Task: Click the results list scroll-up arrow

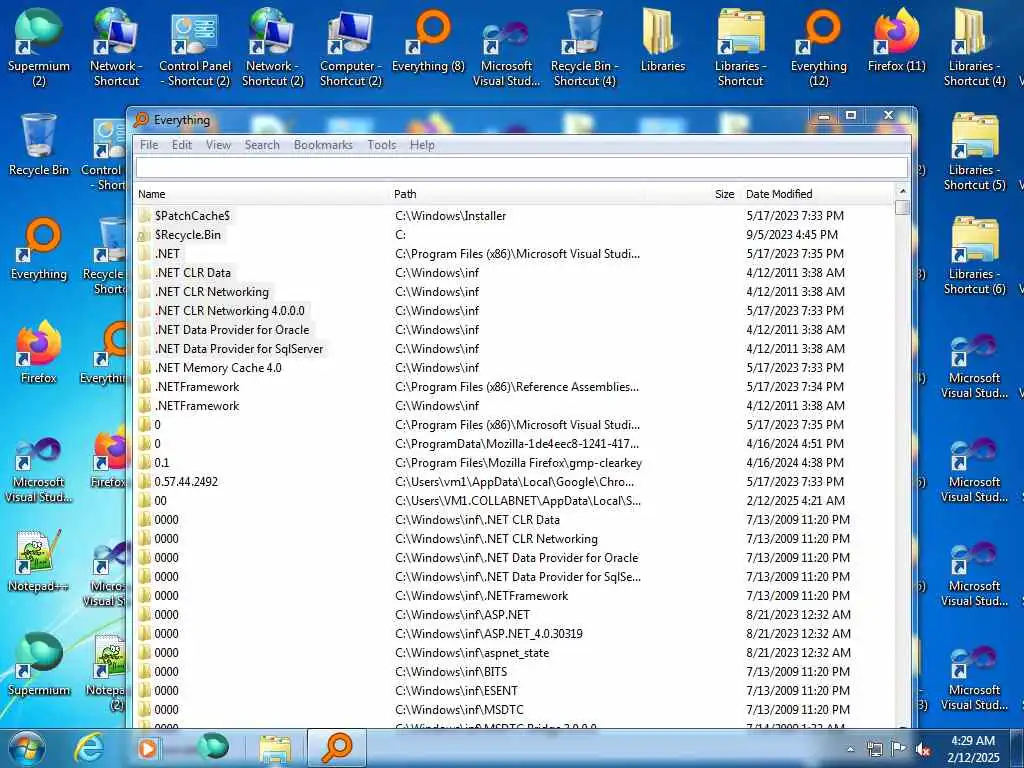Action: coord(903,191)
